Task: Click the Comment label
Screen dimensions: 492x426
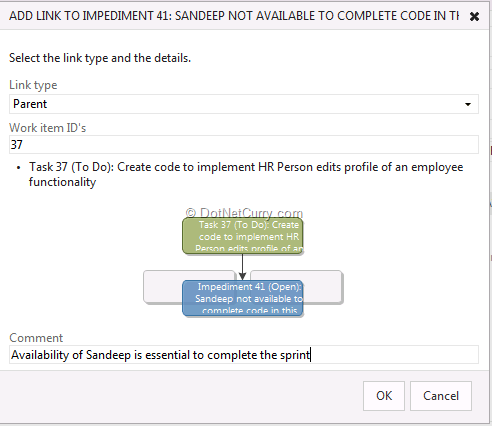Action: 36,338
